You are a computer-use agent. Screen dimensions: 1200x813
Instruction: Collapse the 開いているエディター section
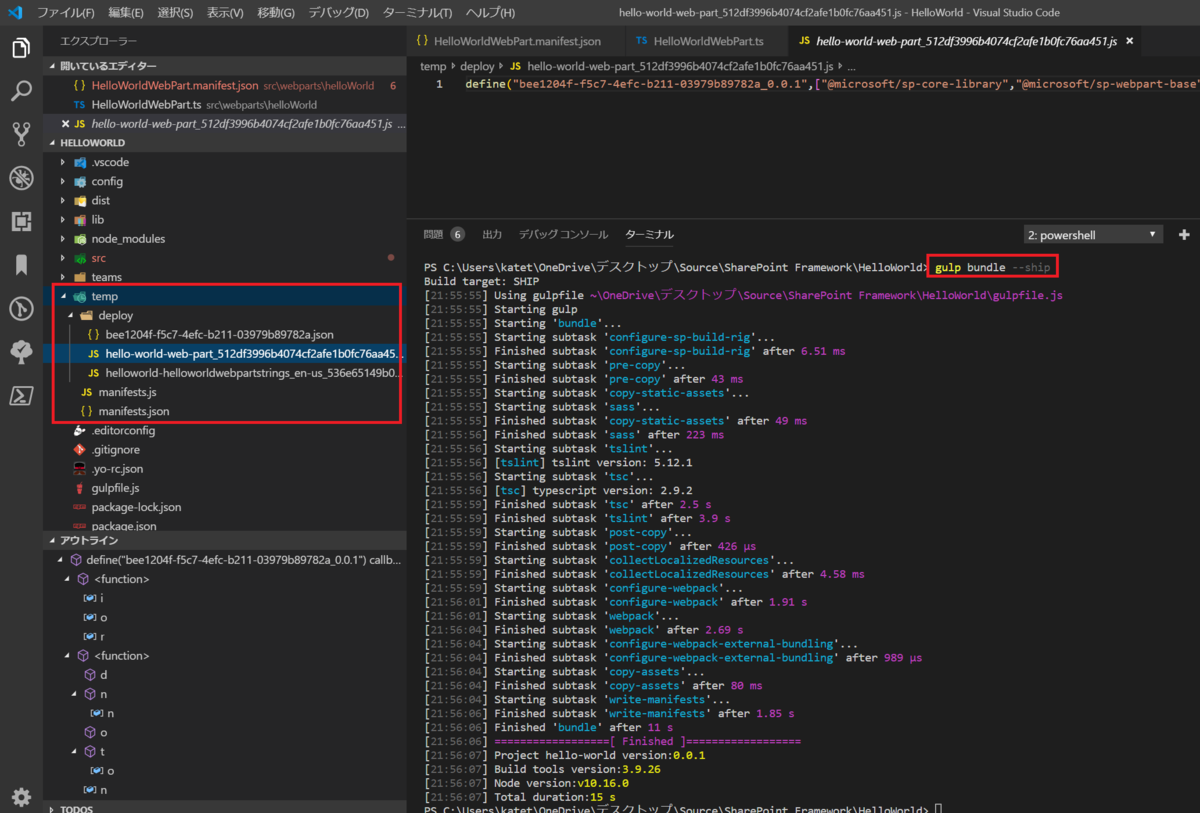click(x=225, y=66)
